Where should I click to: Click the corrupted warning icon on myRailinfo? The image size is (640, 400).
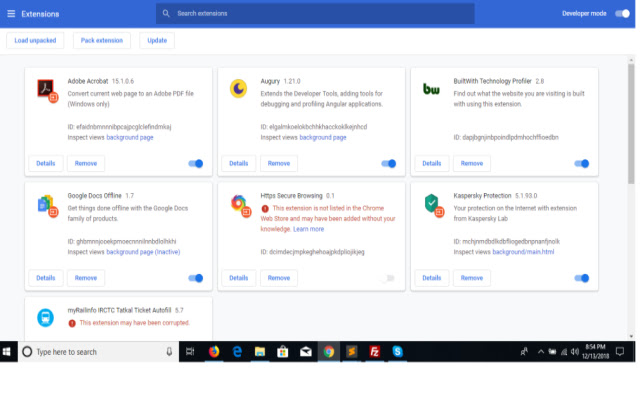[x=72, y=323]
